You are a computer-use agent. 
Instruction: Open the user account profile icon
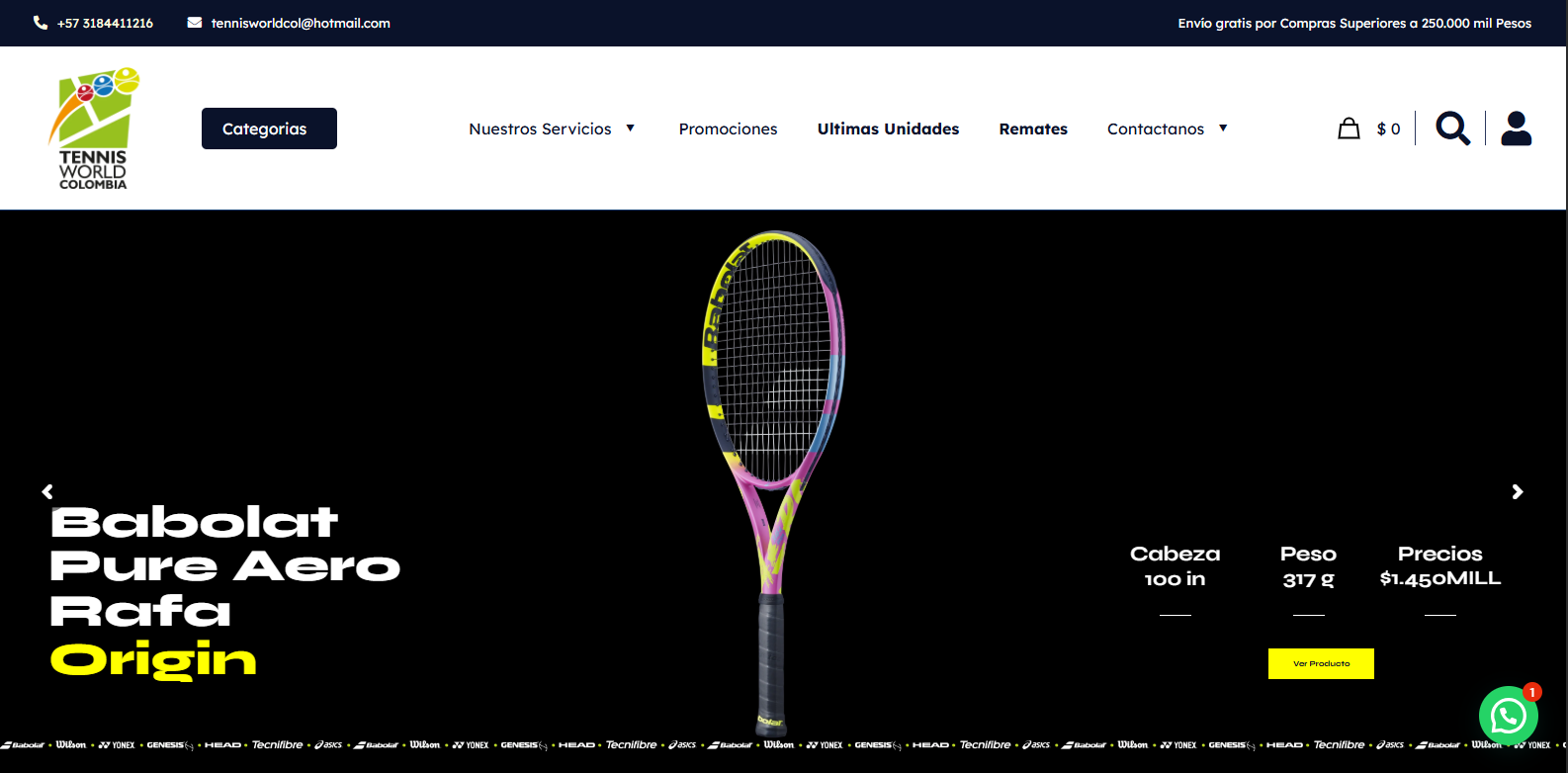pos(1516,129)
